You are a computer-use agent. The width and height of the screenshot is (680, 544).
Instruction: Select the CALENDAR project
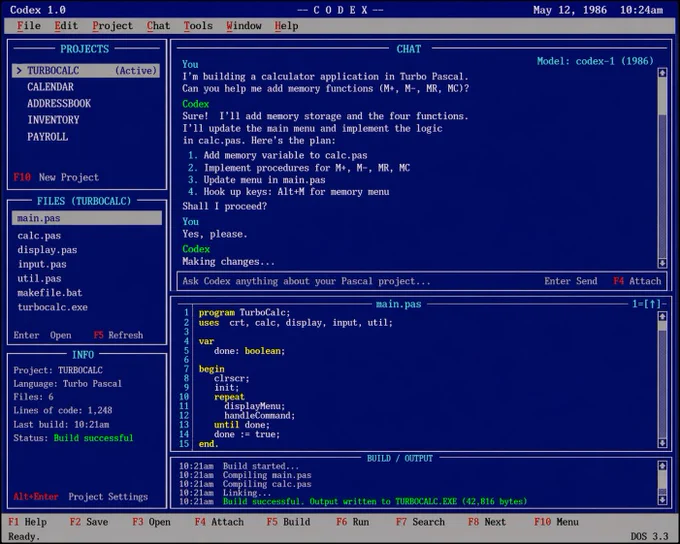pyautogui.click(x=50, y=87)
